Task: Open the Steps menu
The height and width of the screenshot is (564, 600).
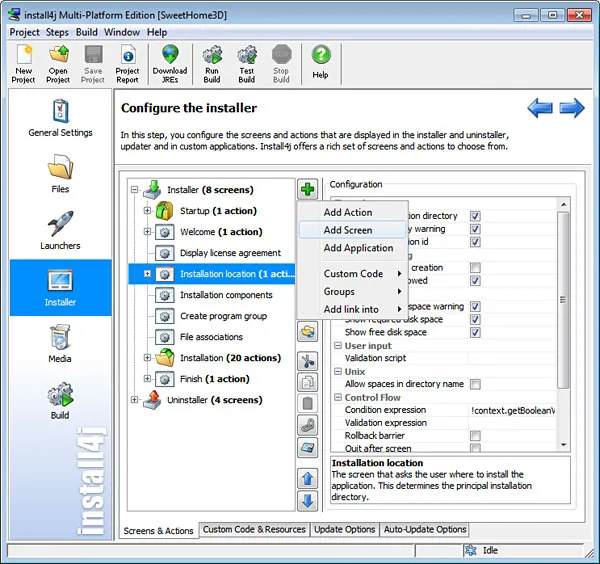Action: click(x=57, y=32)
